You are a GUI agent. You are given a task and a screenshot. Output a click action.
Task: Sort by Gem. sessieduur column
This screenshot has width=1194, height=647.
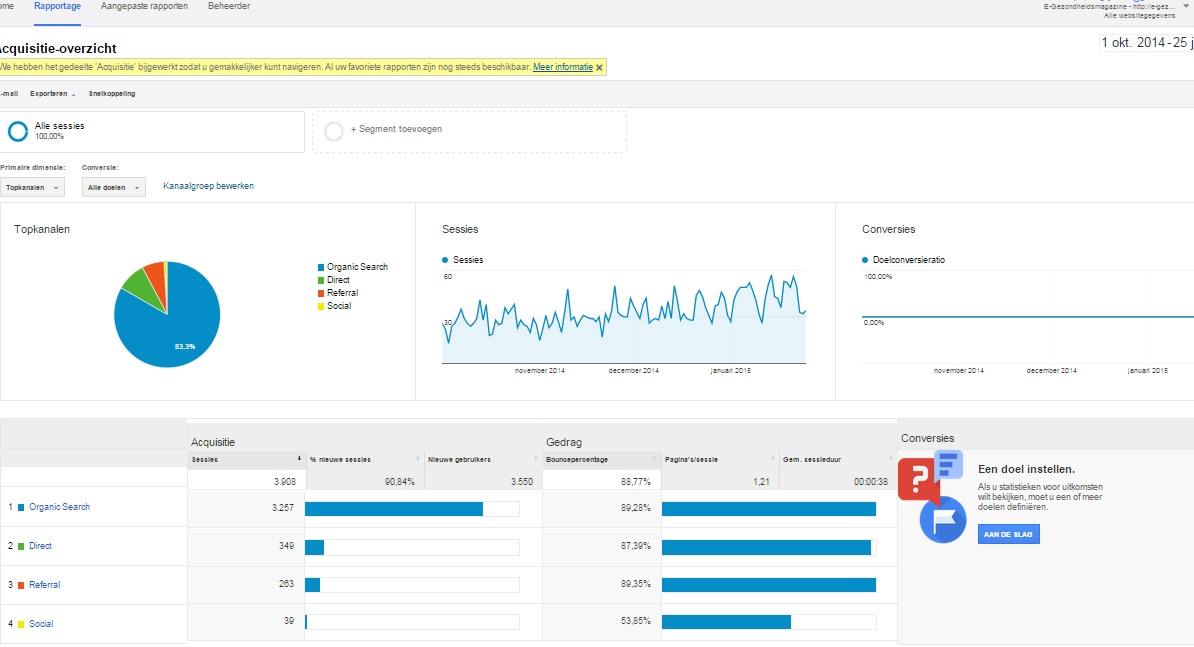click(x=838, y=460)
